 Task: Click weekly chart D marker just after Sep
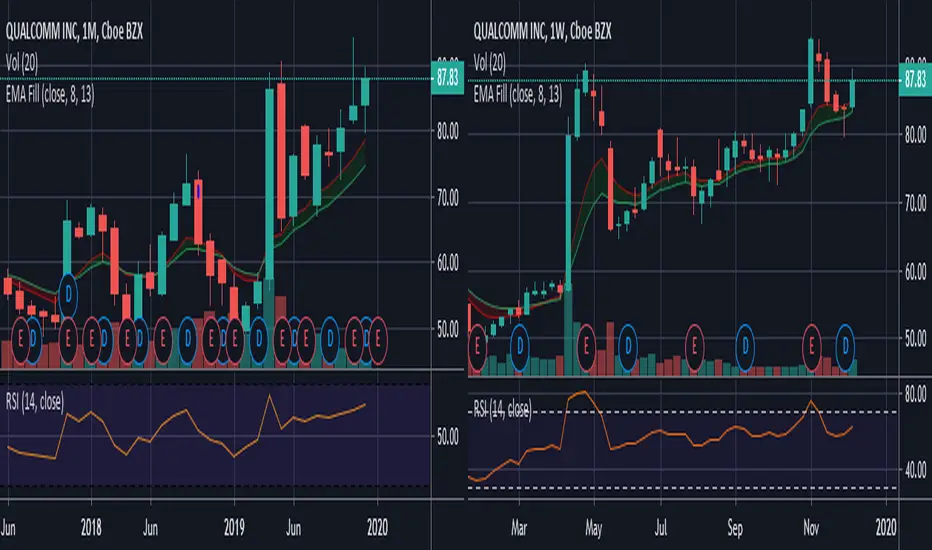point(745,347)
